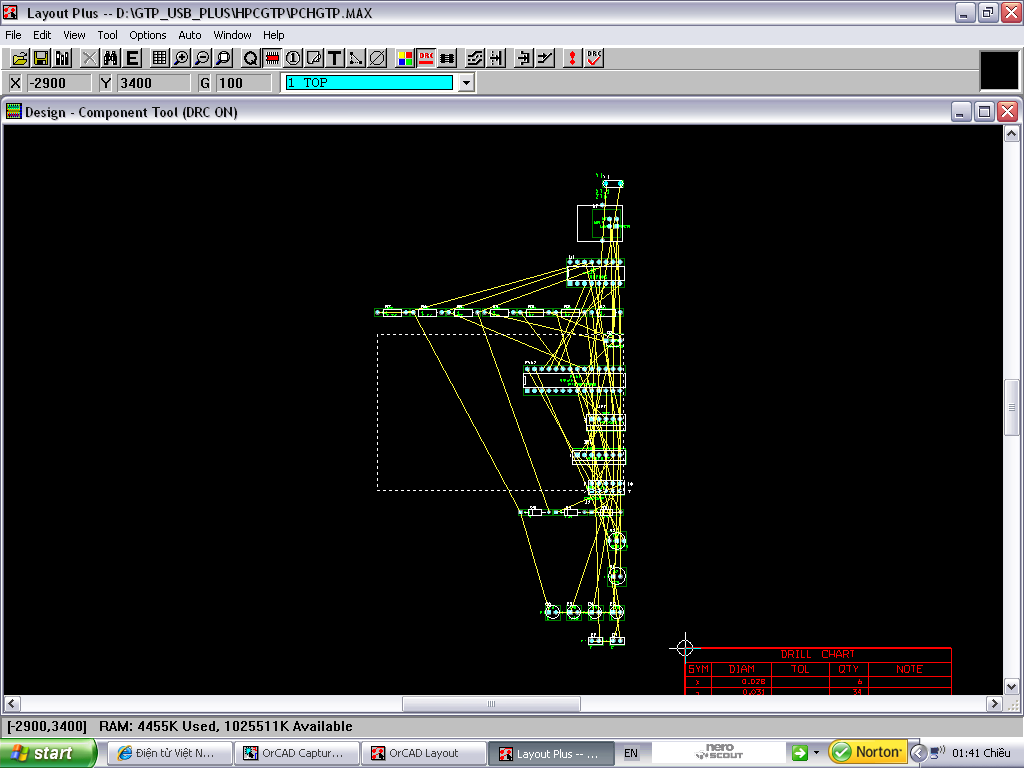
Task: Click the origin crosshair marker
Action: pos(684,648)
